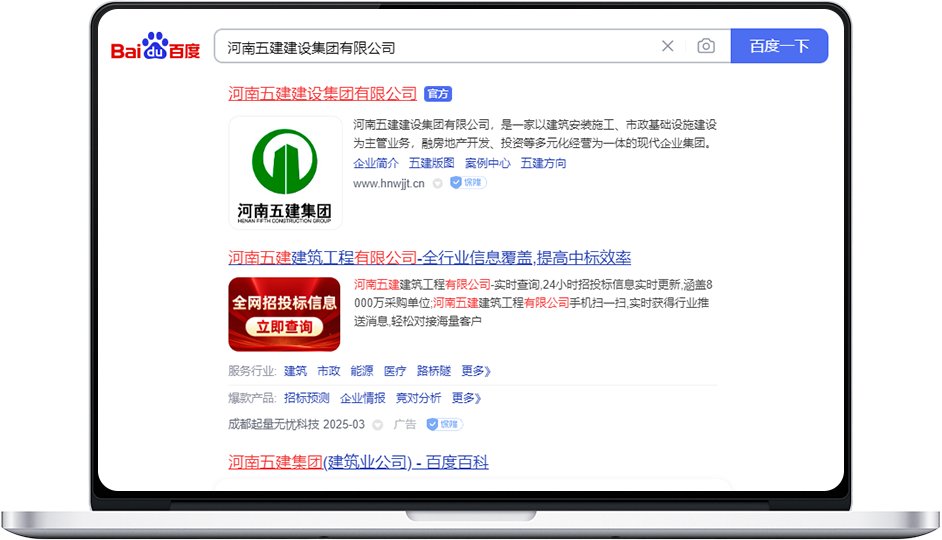Open the 河南五建集团 green logo thumbnail
Image resolution: width=942 pixels, height=540 pixels.
click(x=285, y=173)
